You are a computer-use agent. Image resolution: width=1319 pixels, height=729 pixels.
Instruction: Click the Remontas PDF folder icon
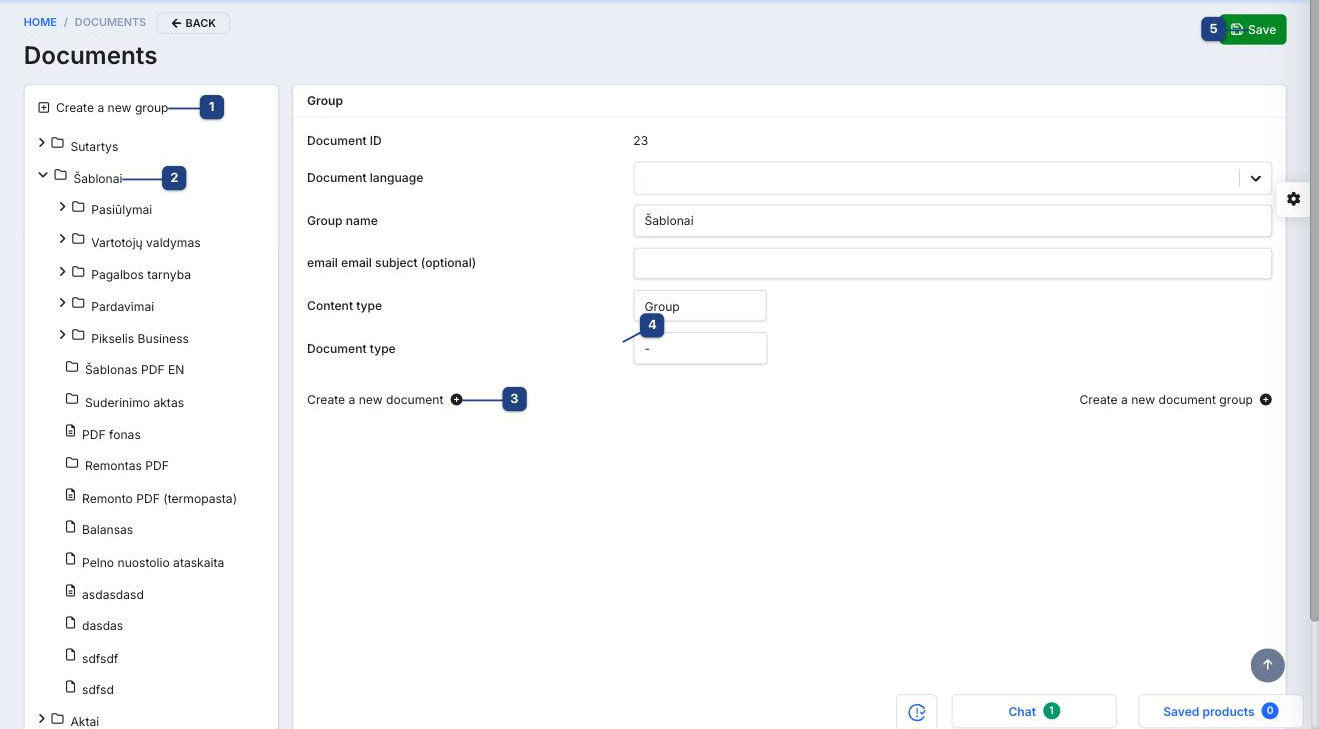click(x=72, y=463)
